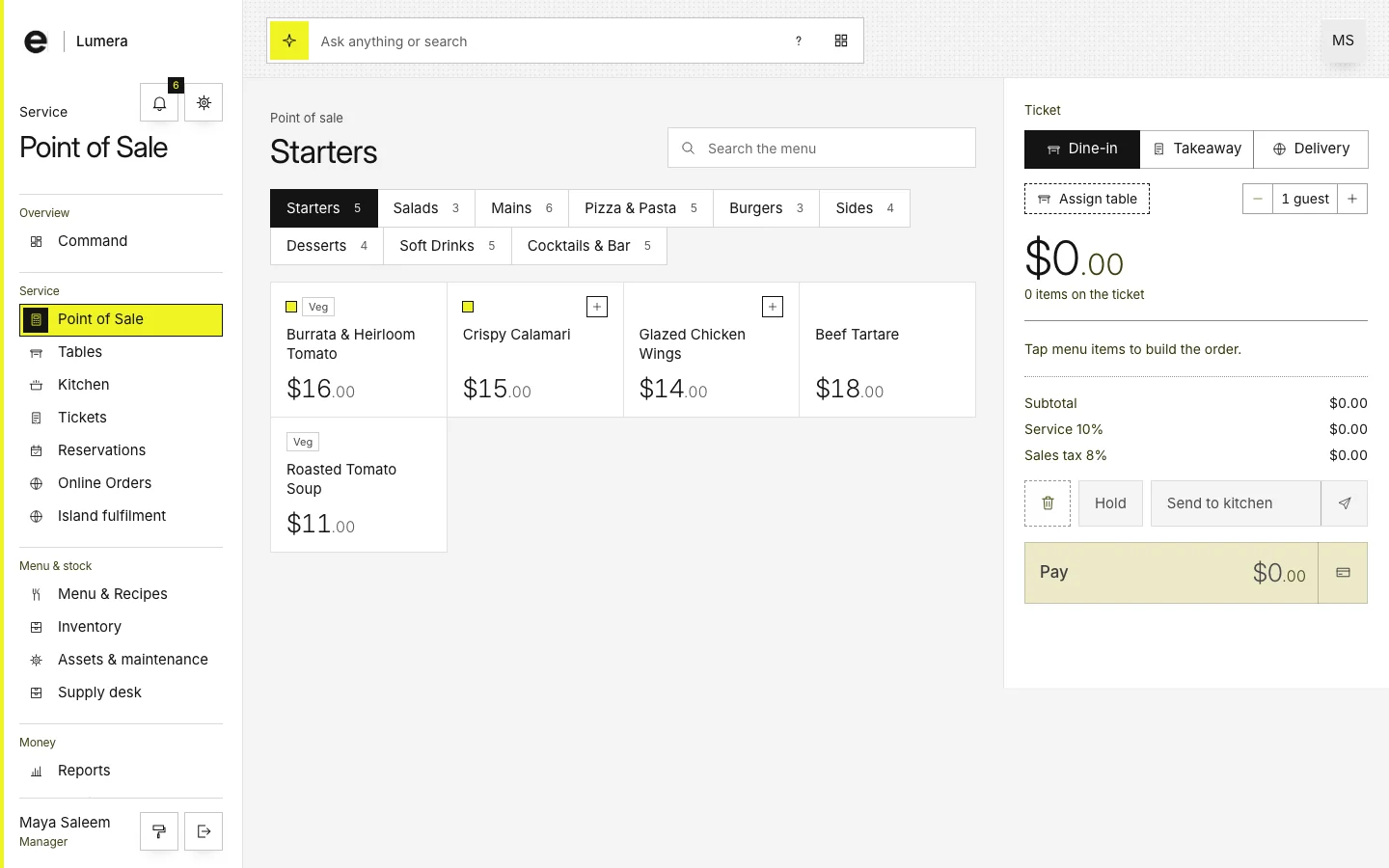Screen dimensions: 1389x868
Task: Click the Subtotal label
Action: 1050,403
